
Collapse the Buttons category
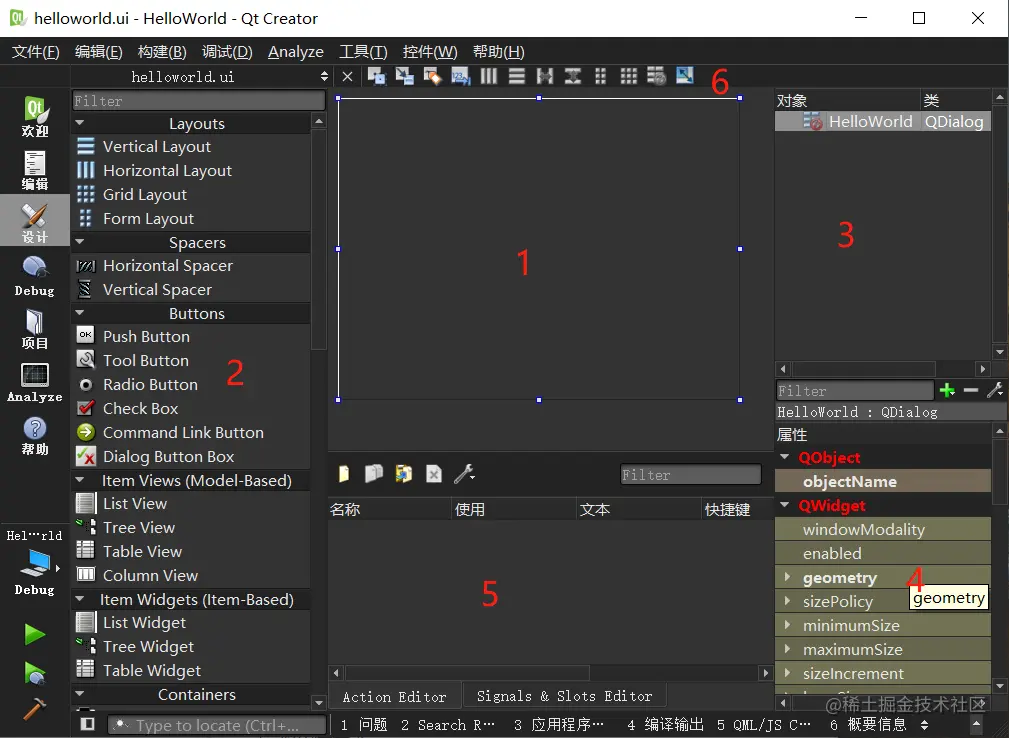coord(80,313)
